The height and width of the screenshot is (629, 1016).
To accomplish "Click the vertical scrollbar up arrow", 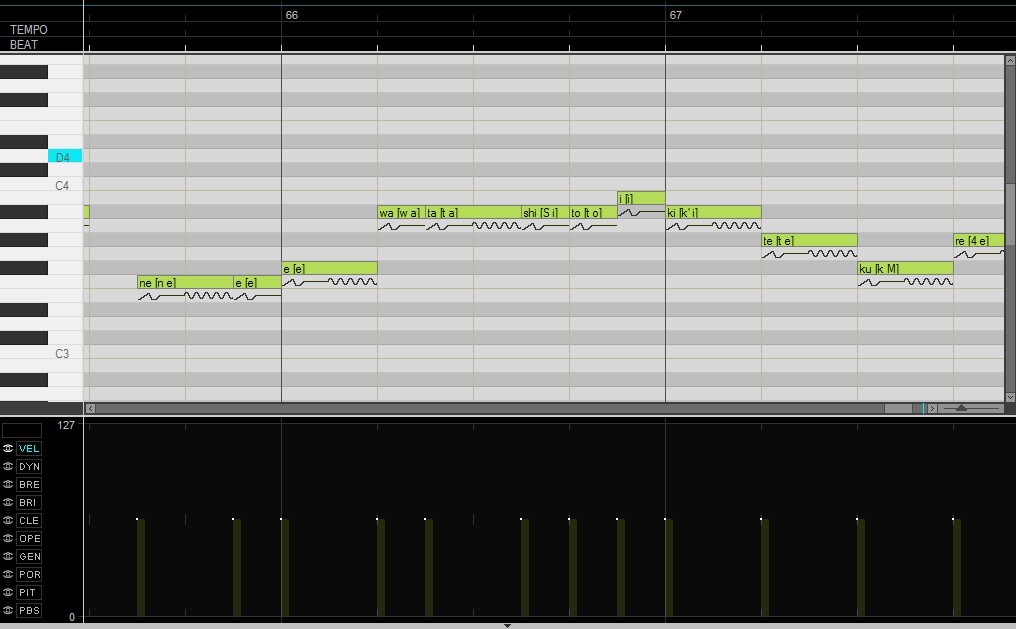I will [x=1010, y=60].
